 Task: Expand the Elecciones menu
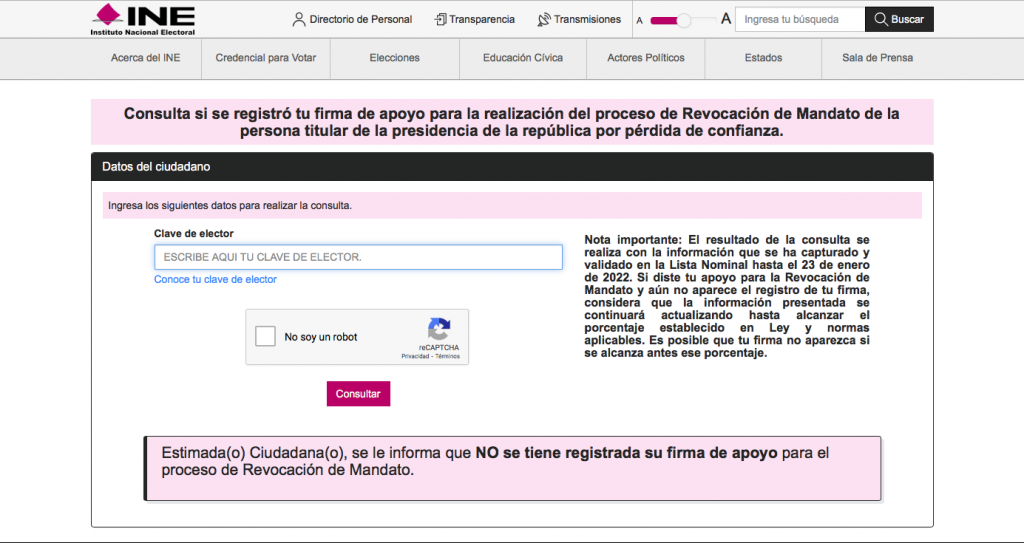(394, 58)
